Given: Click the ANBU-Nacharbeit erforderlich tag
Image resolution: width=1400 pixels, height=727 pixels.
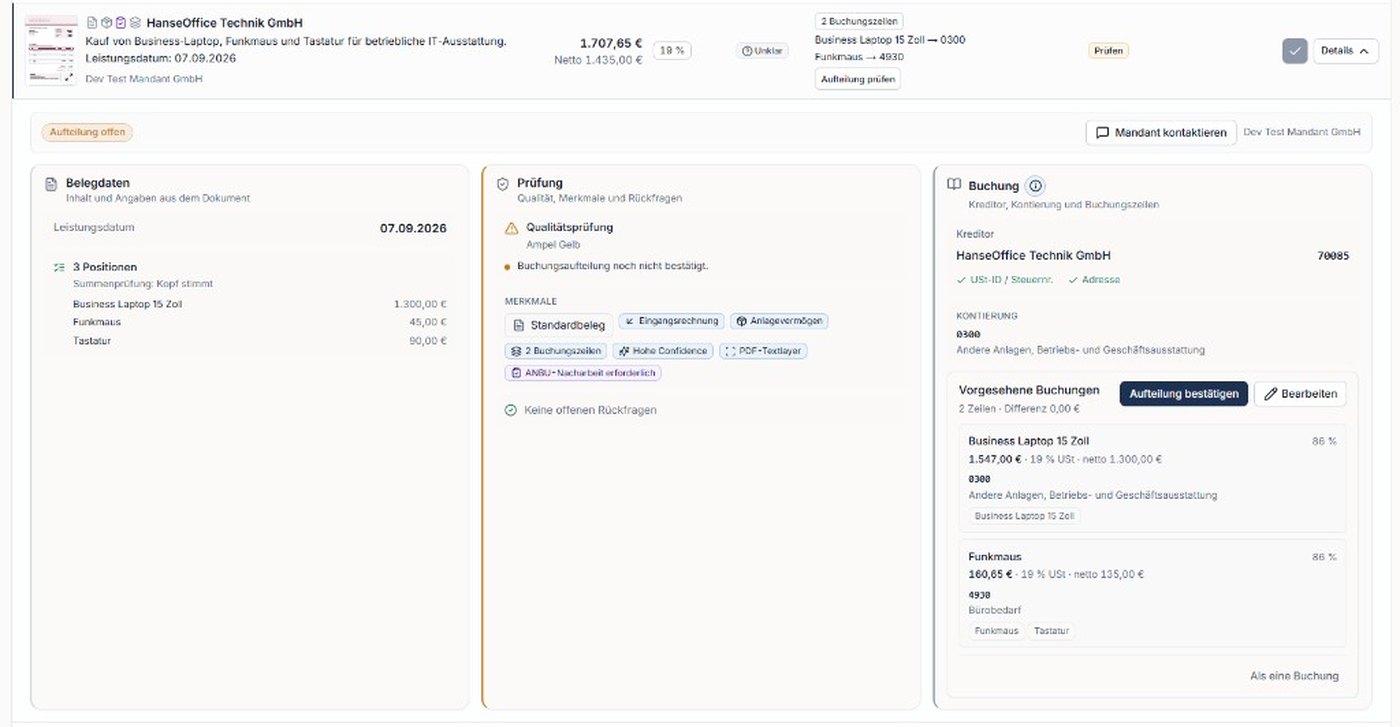Looking at the screenshot, I should (x=583, y=373).
